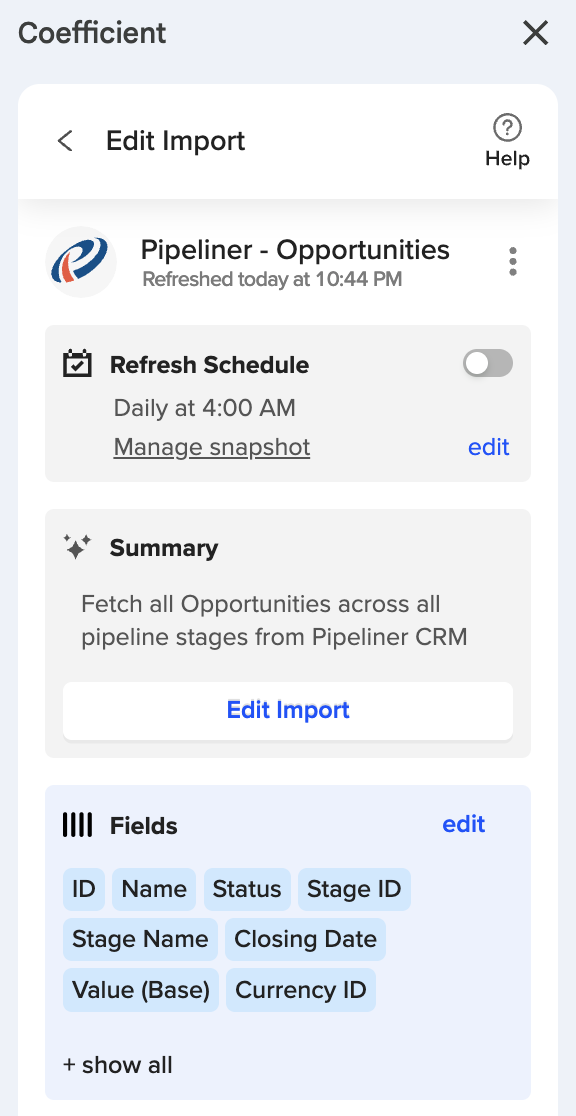This screenshot has height=1116, width=576.
Task: Open the three-dot menu for Pipeliner import
Action: (513, 261)
